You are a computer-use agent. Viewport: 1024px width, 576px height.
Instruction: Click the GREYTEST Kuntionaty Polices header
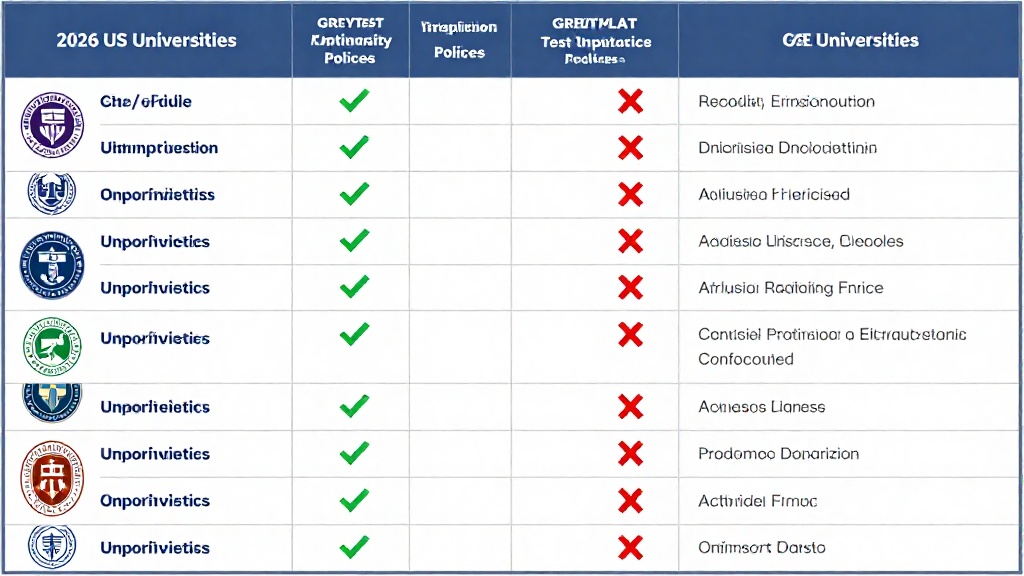[351, 41]
